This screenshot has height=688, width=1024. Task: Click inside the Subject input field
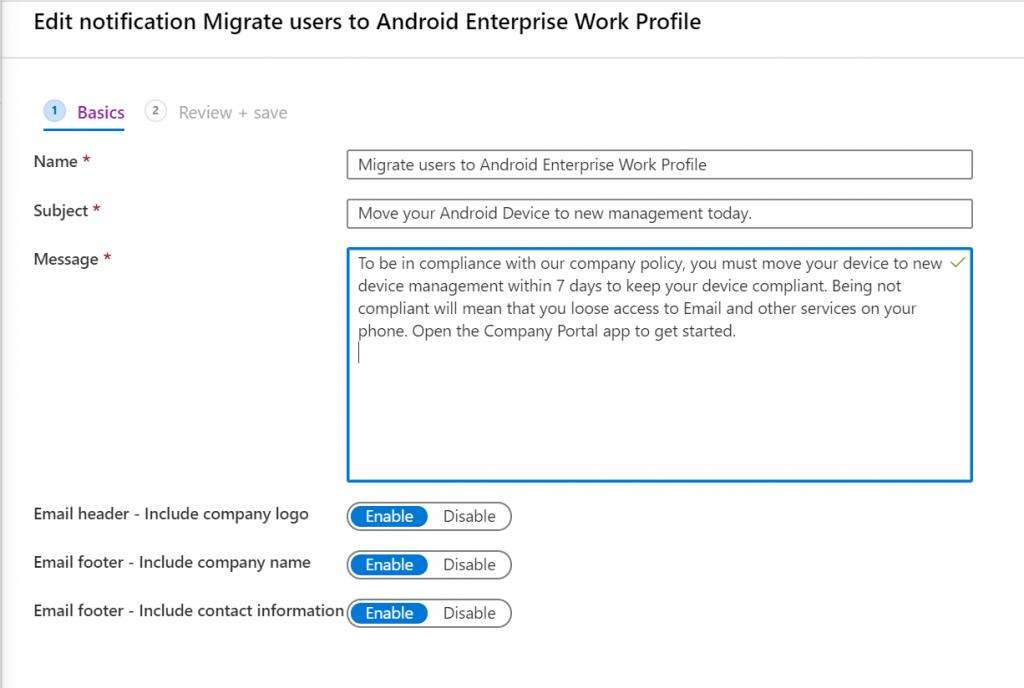tap(658, 213)
